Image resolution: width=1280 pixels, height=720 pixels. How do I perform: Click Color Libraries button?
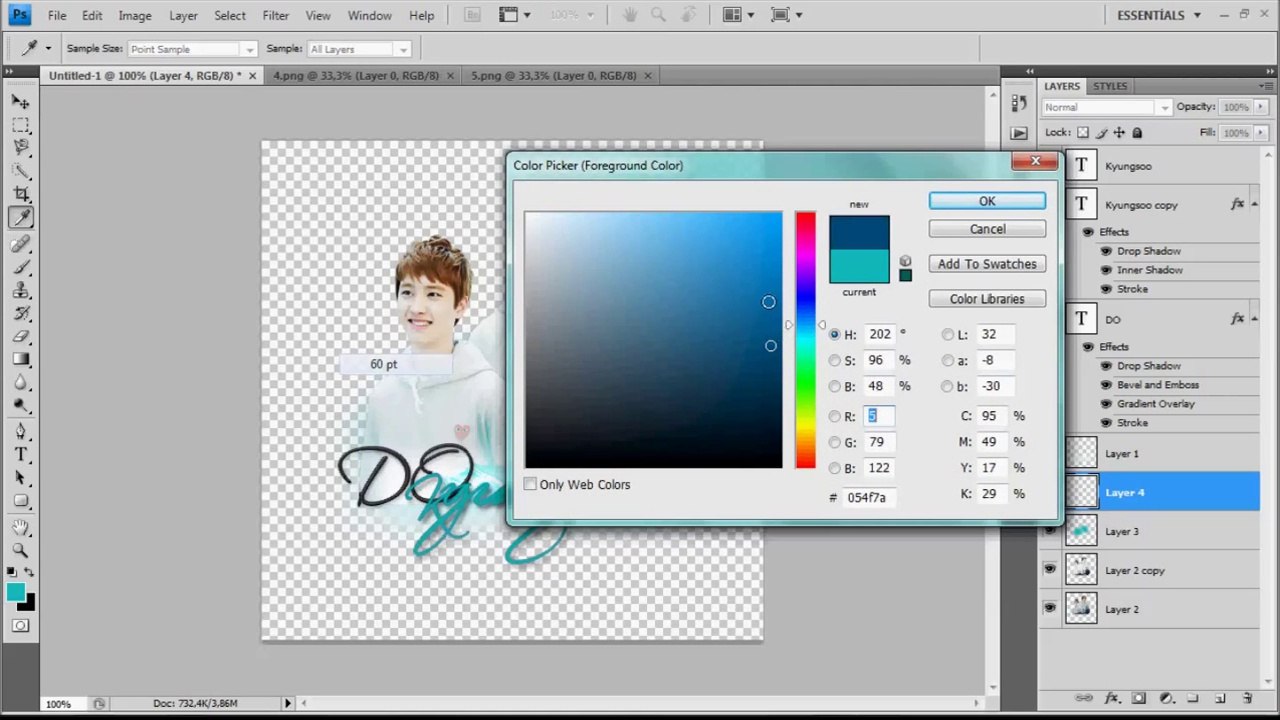(x=987, y=299)
